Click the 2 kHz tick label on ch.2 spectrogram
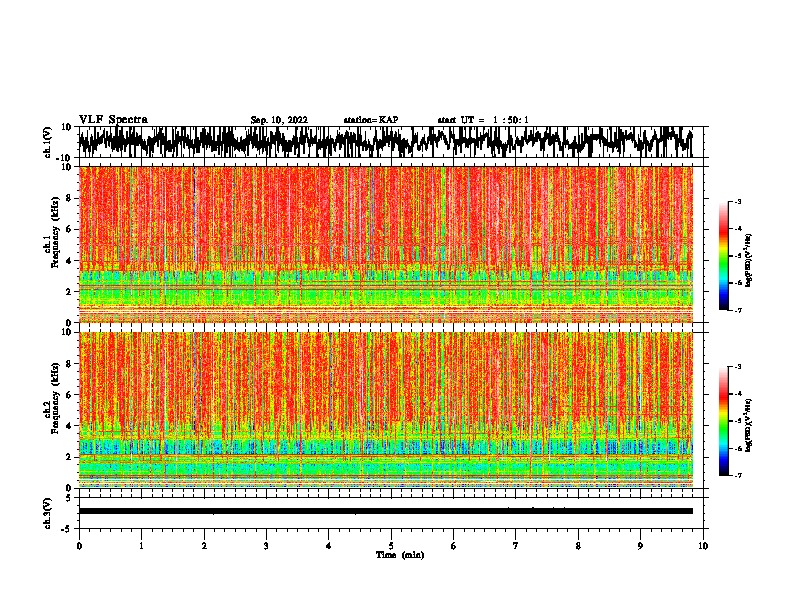792x612 pixels. [x=69, y=457]
